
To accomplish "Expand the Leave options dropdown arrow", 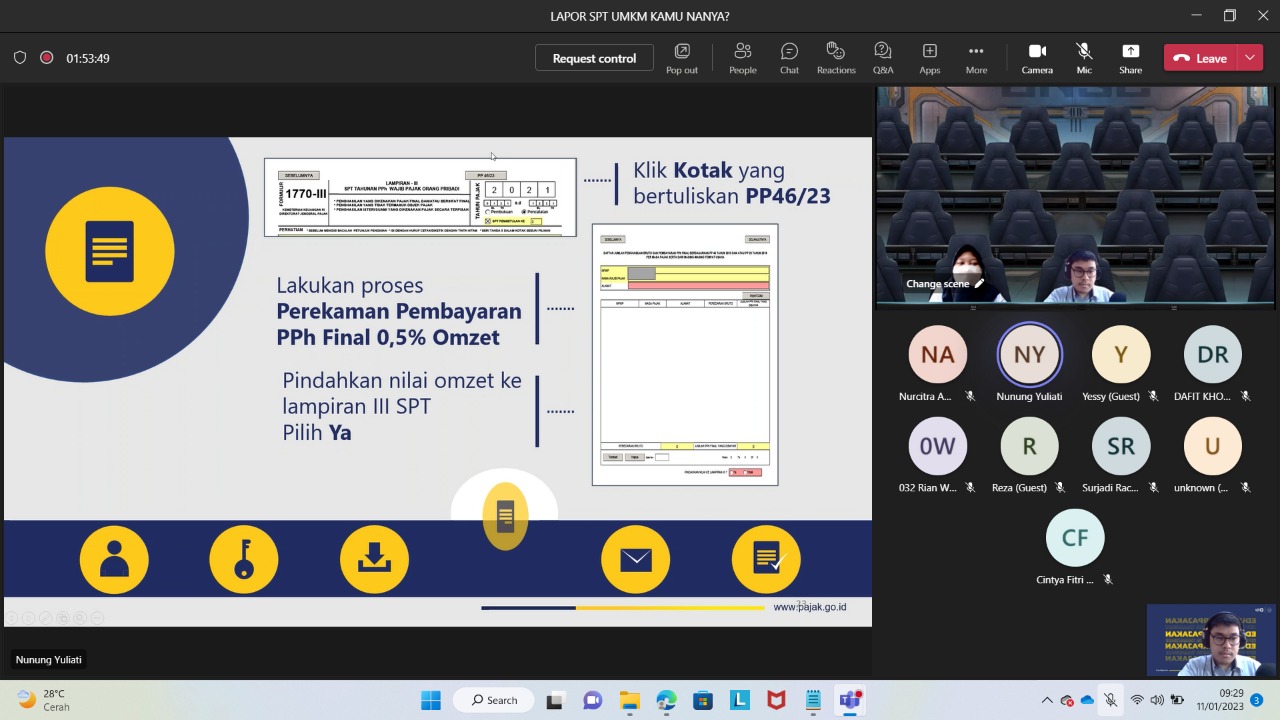I will [x=1250, y=58].
